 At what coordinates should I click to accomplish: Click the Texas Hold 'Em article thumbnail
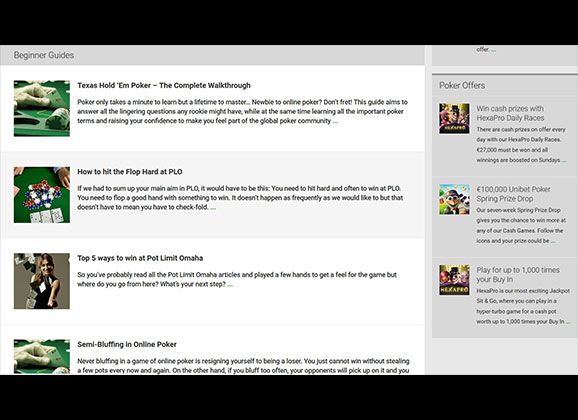coord(42,108)
